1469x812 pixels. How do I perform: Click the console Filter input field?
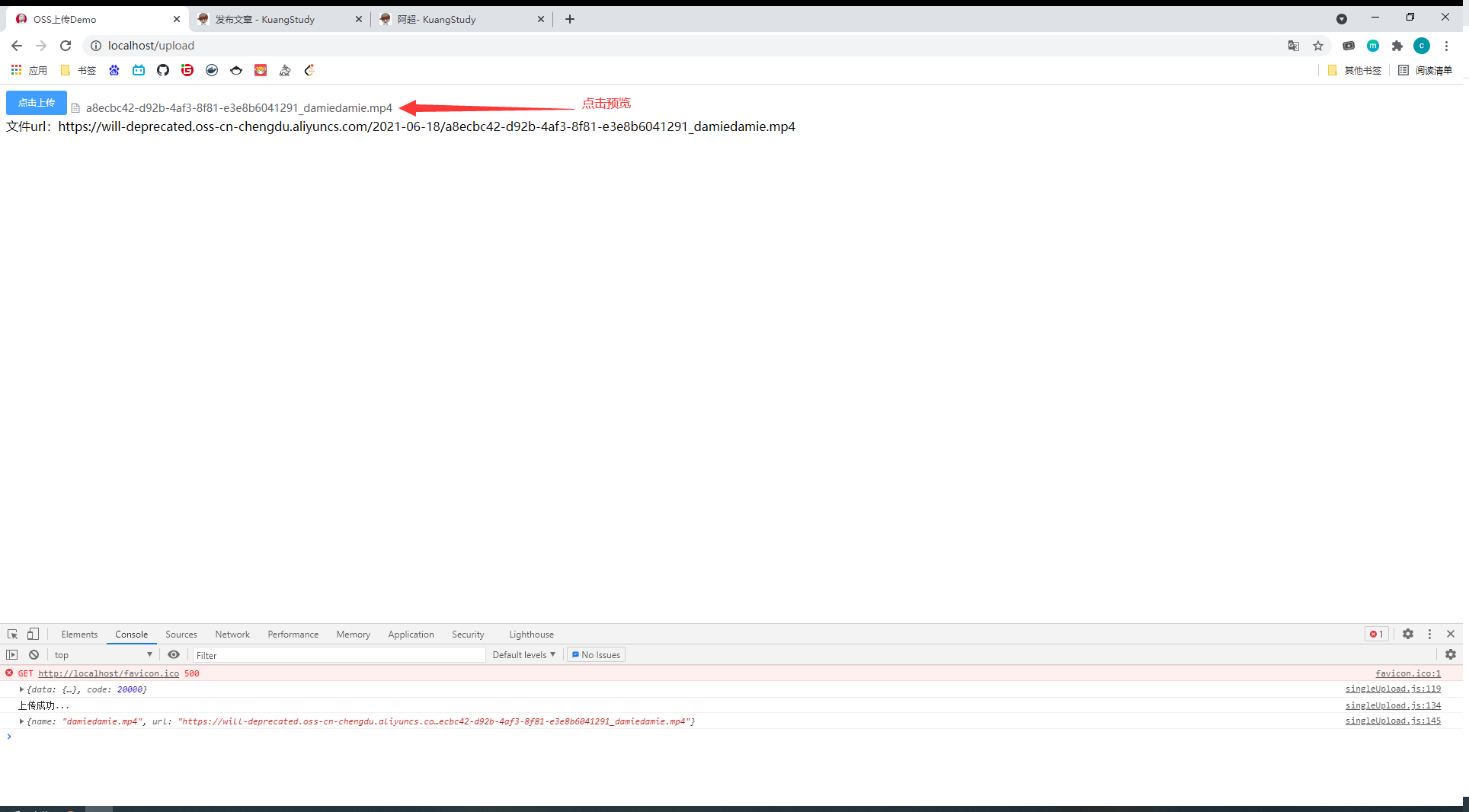338,655
